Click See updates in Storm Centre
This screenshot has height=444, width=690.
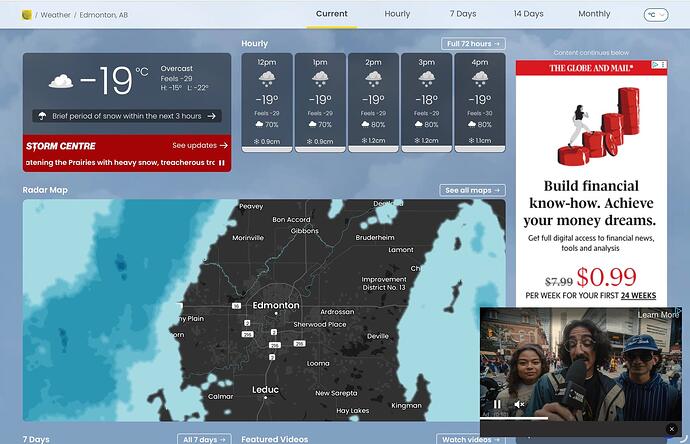199,145
